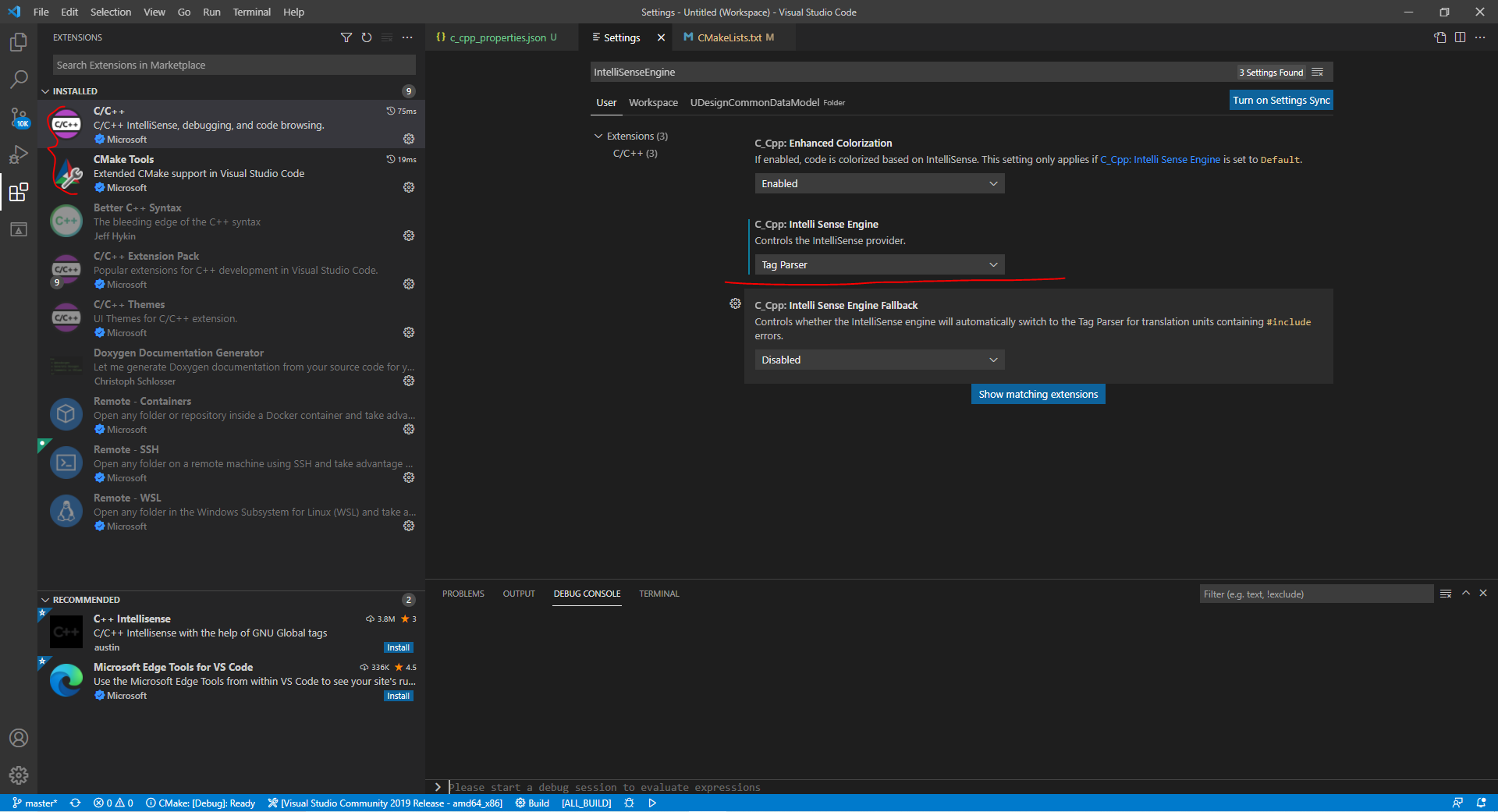This screenshot has height=812, width=1498.
Task: Collapse the INSTALLED extensions section
Action: click(x=45, y=91)
